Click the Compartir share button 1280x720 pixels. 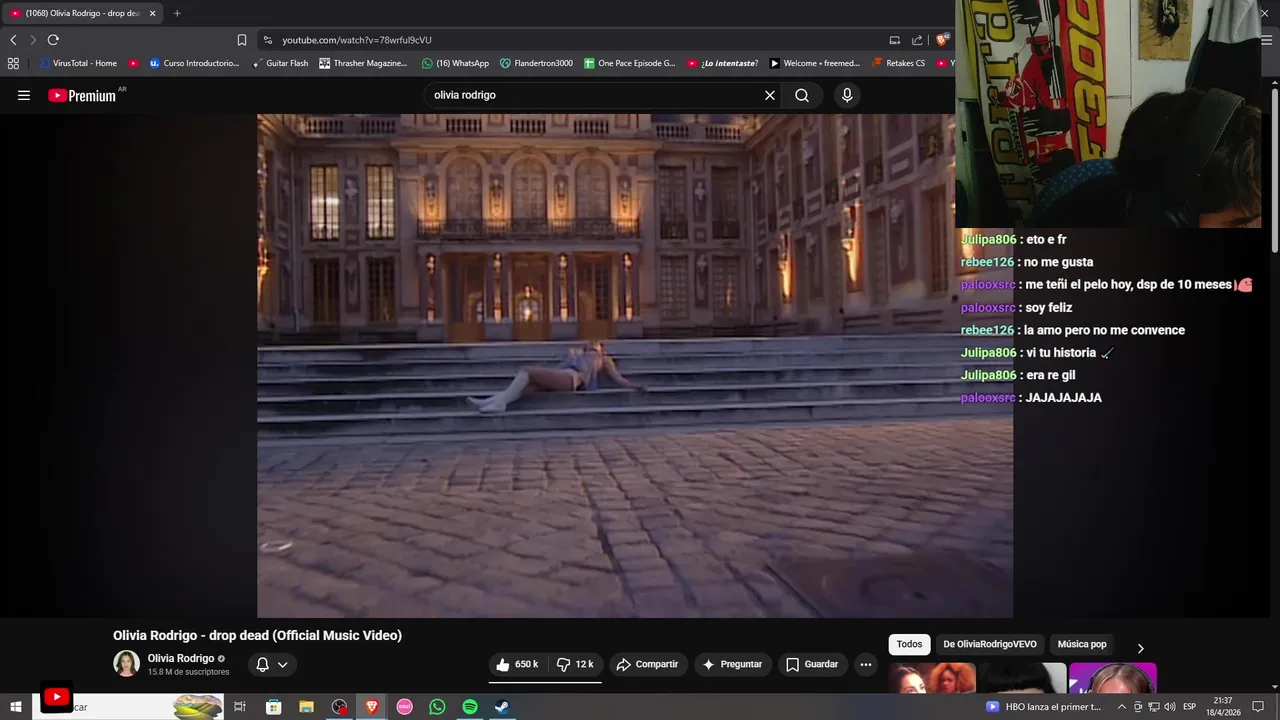(647, 664)
